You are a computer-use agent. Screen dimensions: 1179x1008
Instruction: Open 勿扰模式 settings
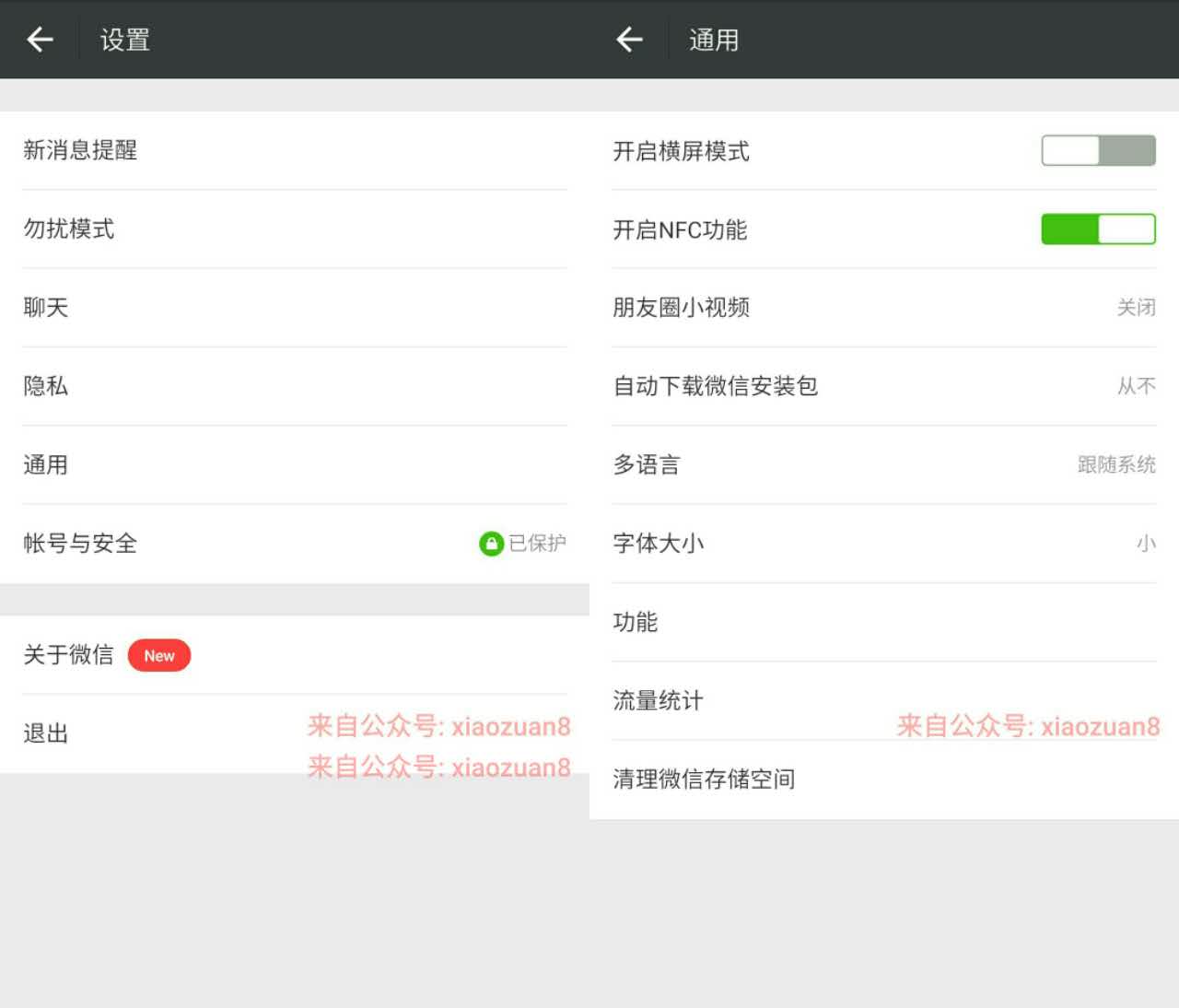[293, 229]
